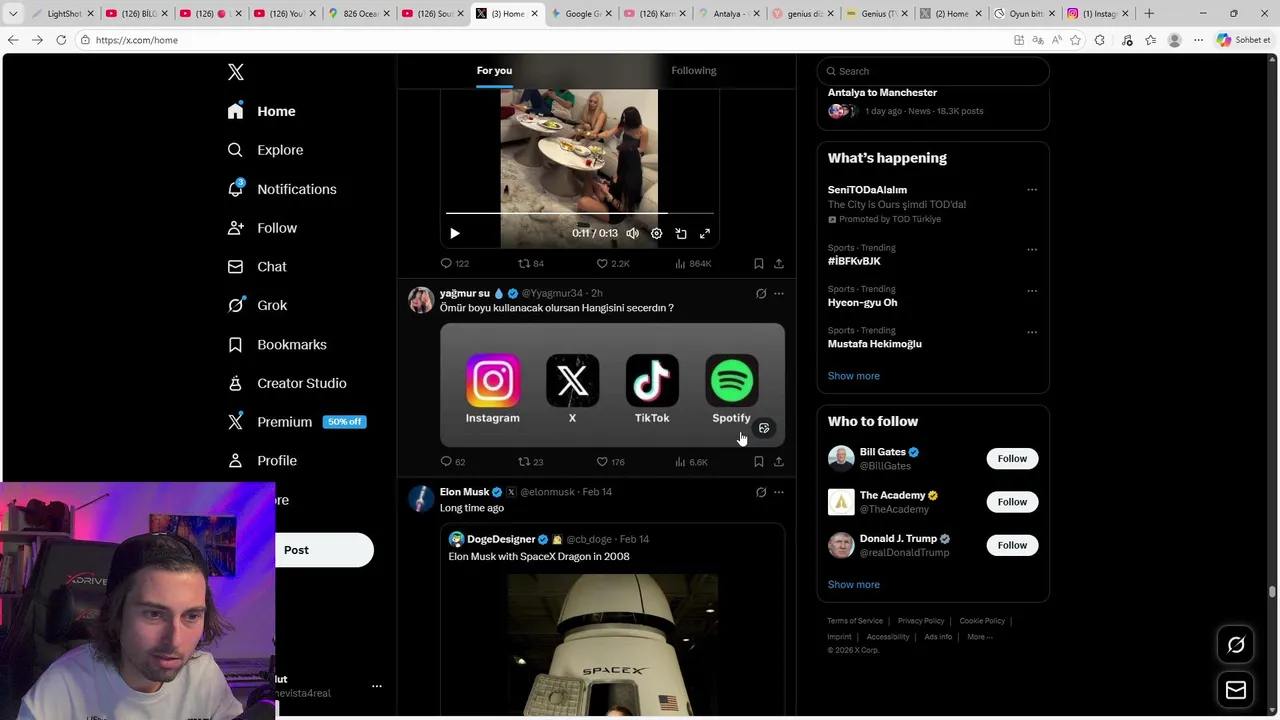Open Grok action on Elon Musk post
1280x720 pixels.
(761, 492)
